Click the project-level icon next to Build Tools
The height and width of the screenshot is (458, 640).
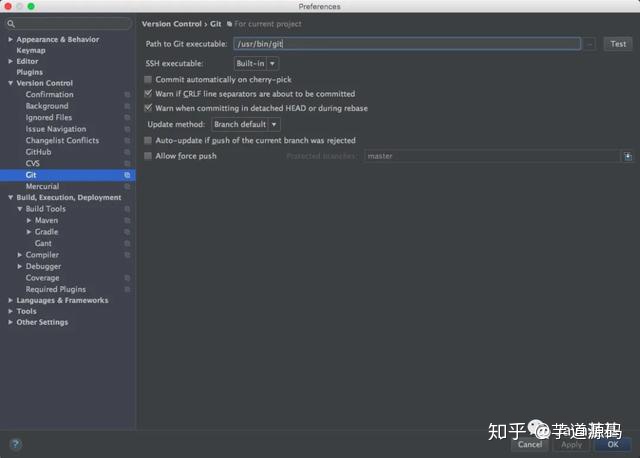127,209
